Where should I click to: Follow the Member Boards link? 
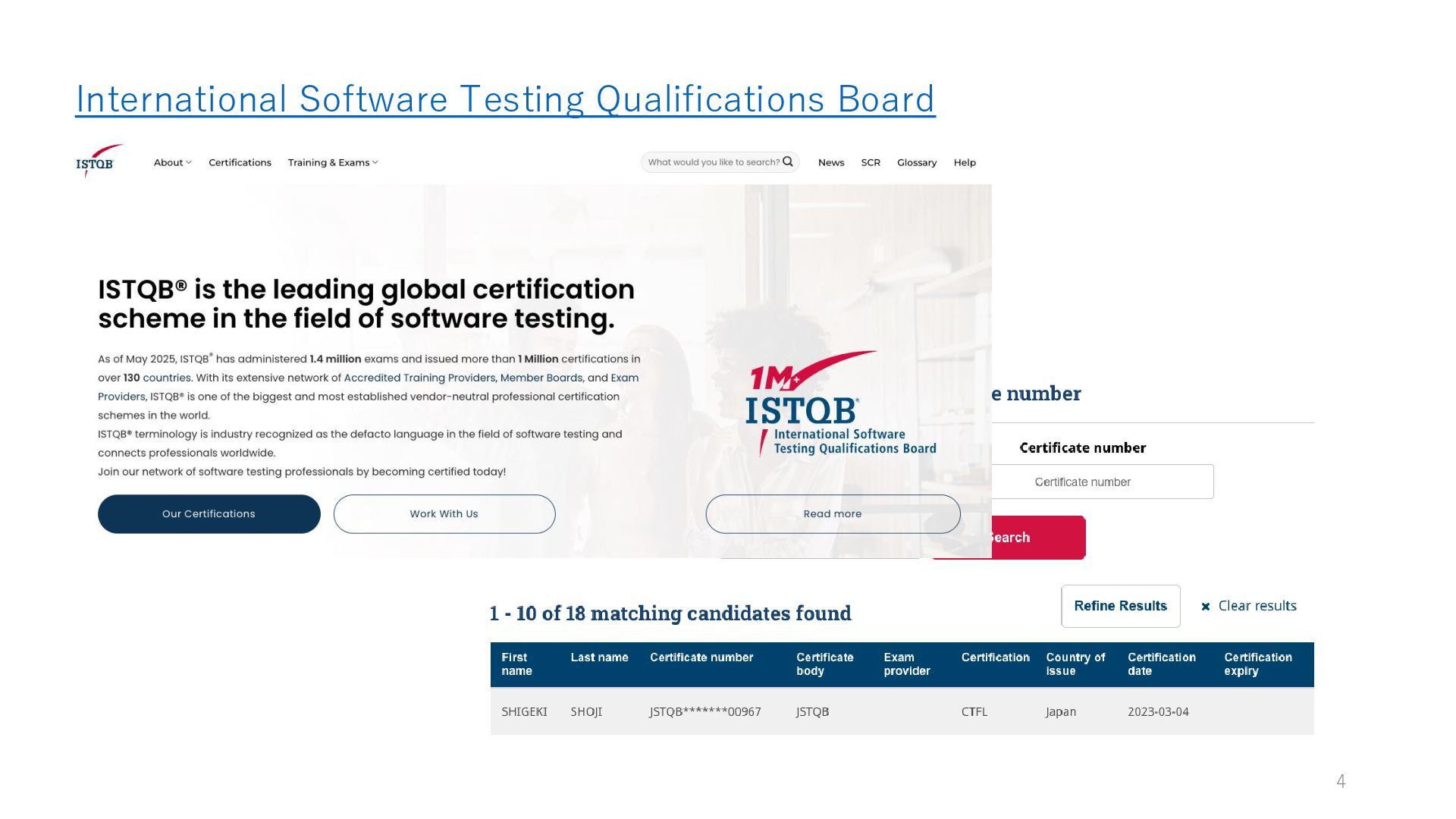pos(541,378)
